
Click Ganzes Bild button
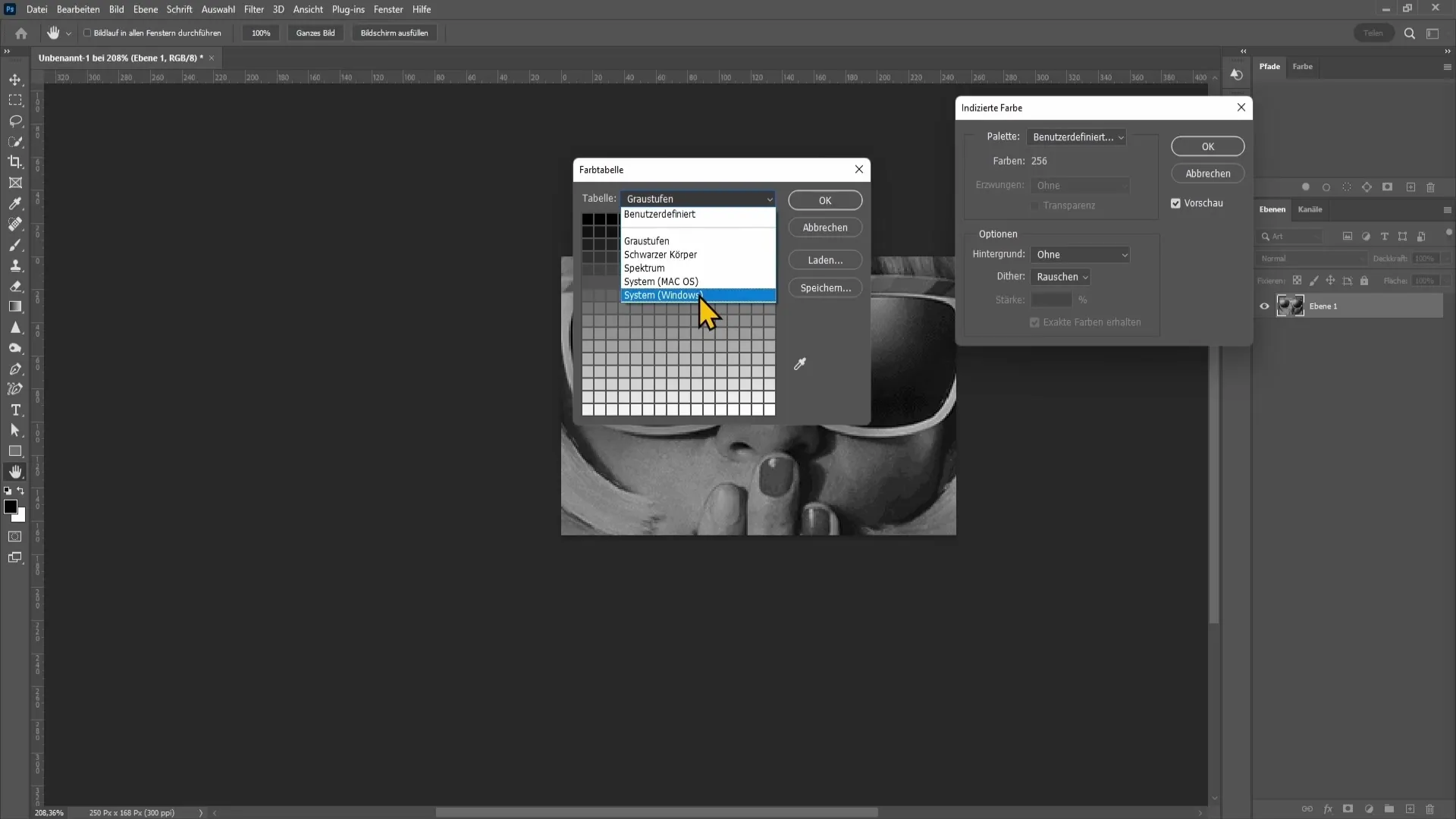click(315, 33)
